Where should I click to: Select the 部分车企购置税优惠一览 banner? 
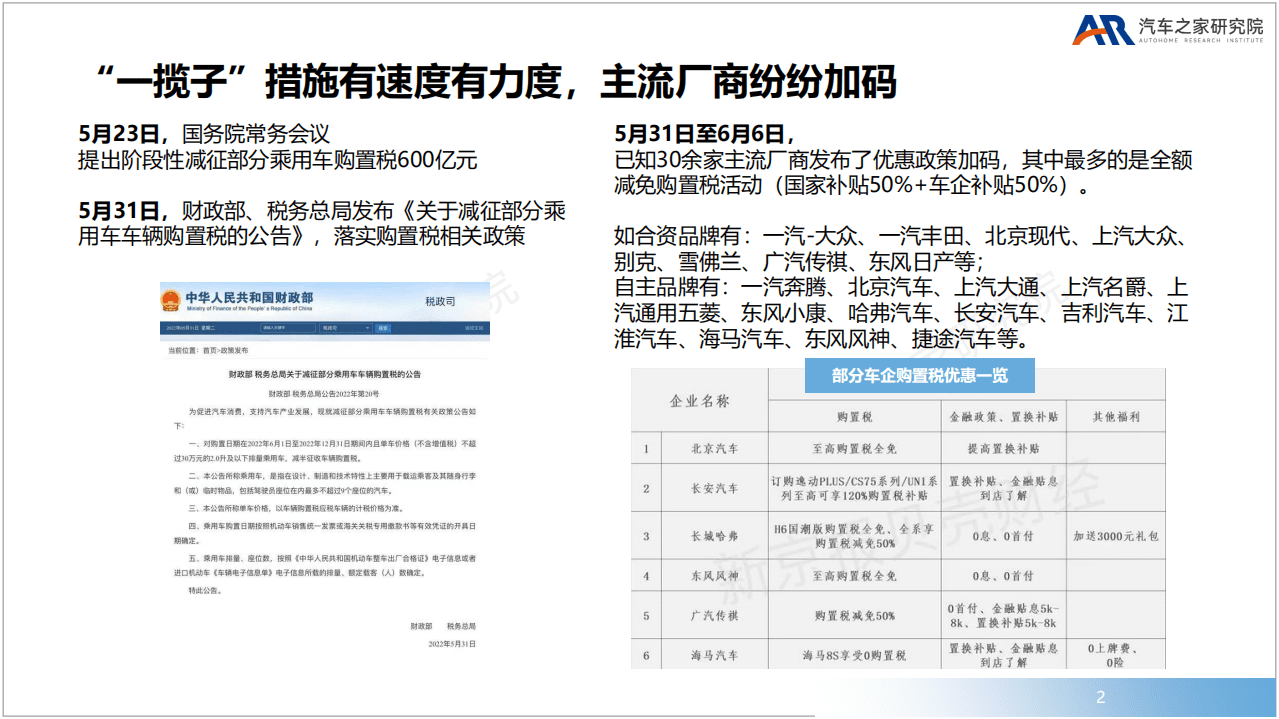click(x=922, y=376)
